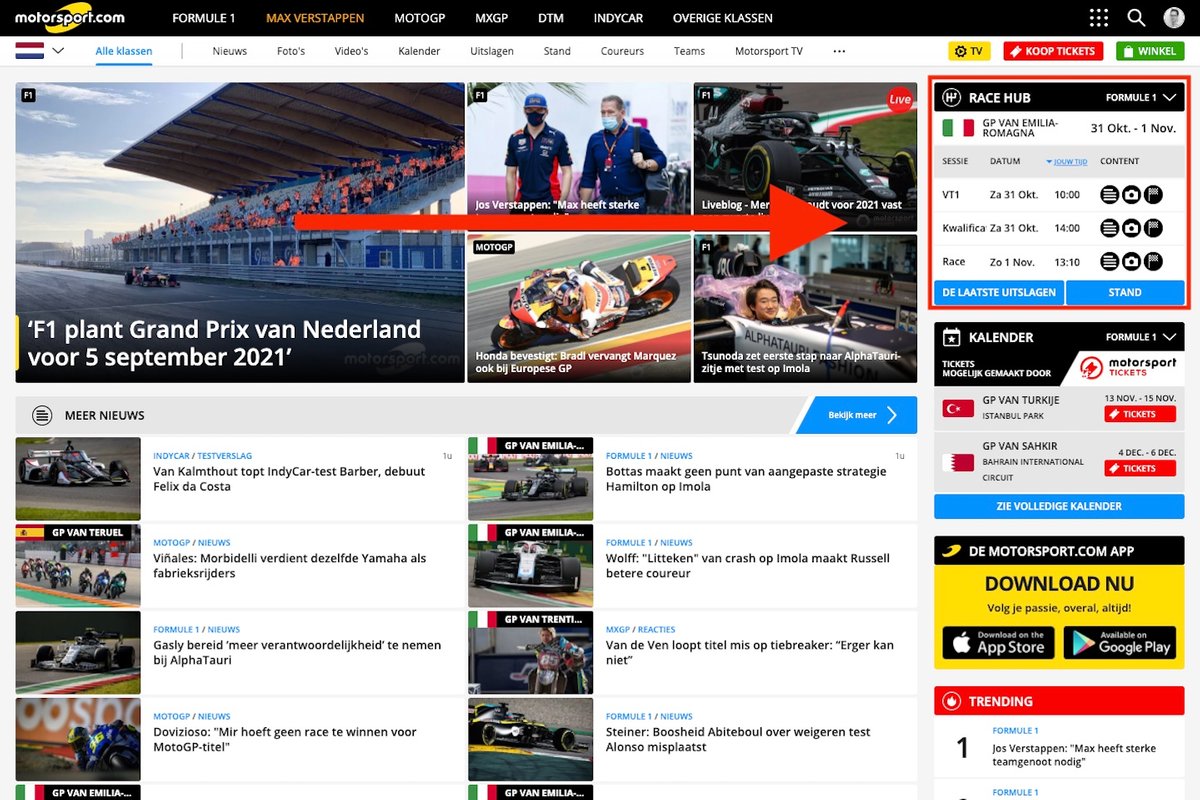This screenshot has width=1200, height=800.
Task: Switch to the Nieuws tab
Action: coord(230,51)
